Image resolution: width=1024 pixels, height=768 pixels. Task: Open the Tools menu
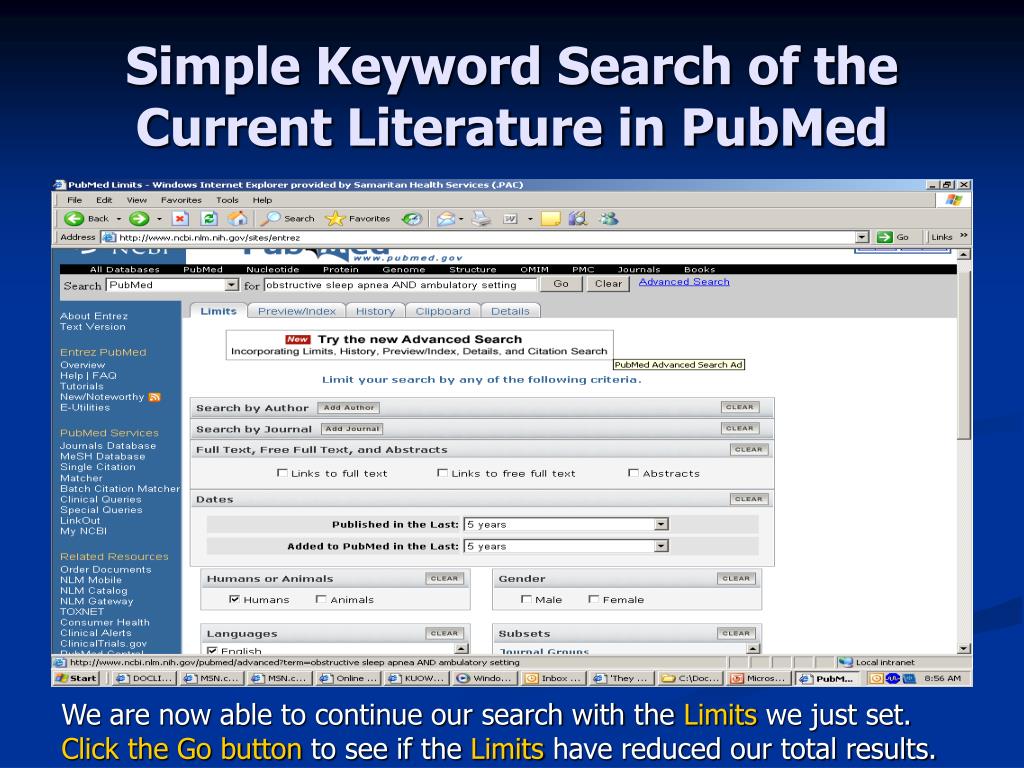tap(227, 200)
